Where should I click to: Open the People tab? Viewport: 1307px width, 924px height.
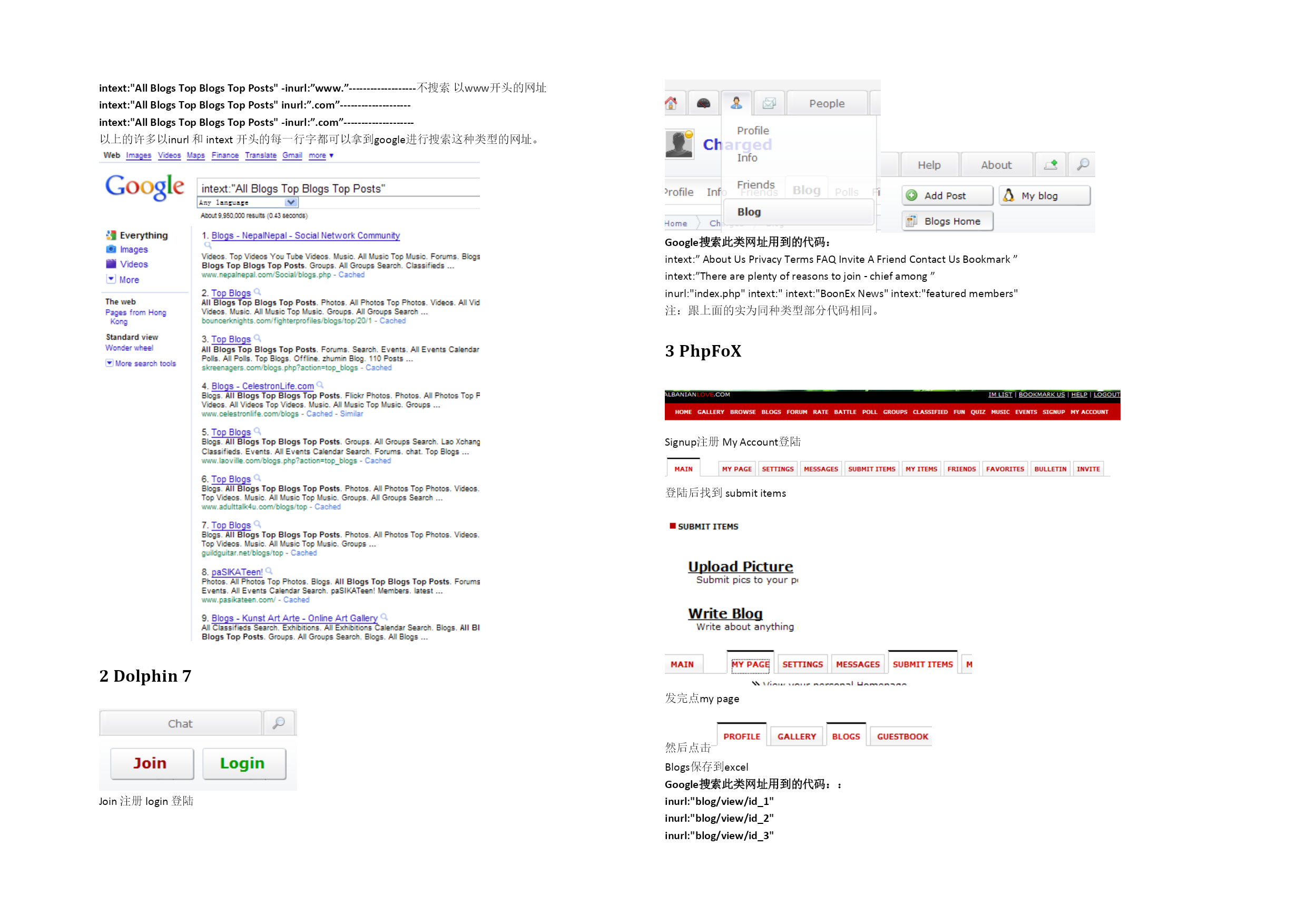(x=827, y=103)
